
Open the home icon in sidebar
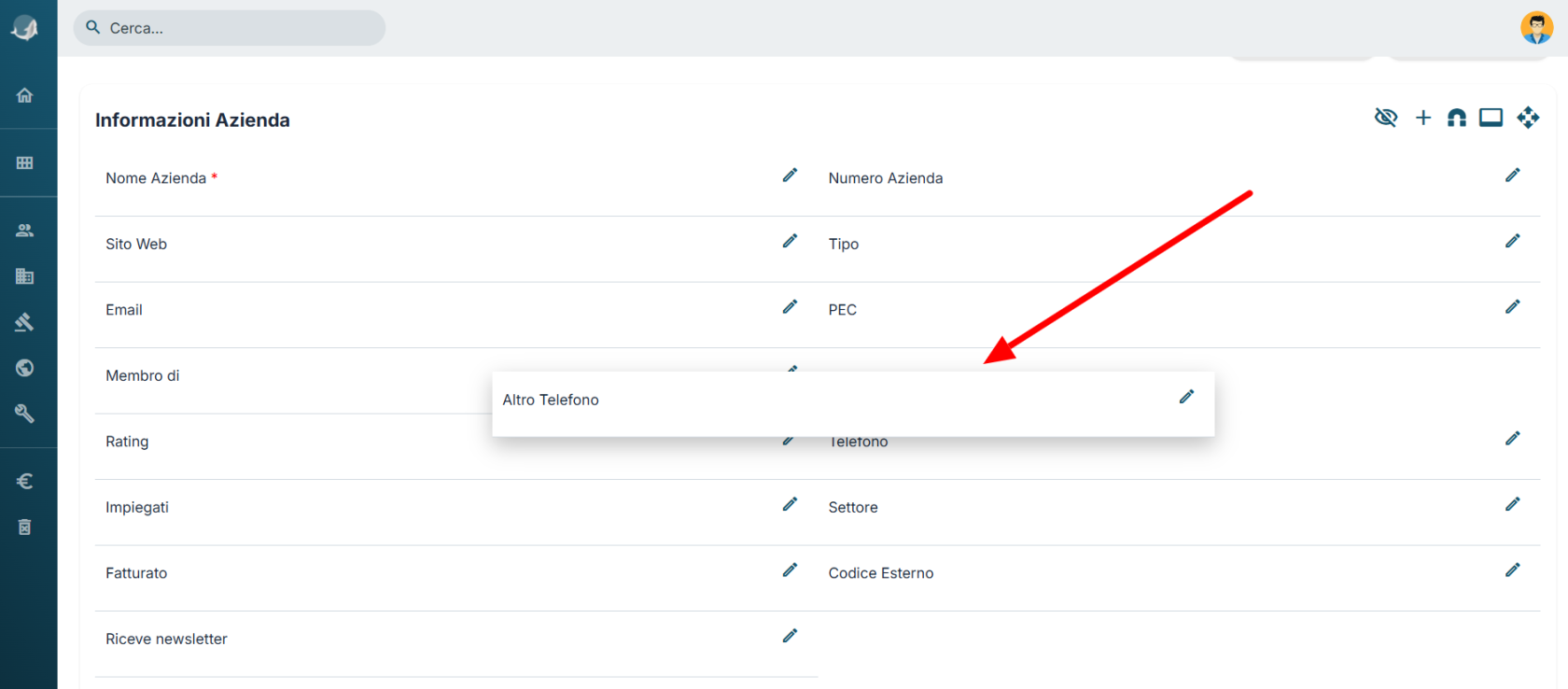coord(25,95)
